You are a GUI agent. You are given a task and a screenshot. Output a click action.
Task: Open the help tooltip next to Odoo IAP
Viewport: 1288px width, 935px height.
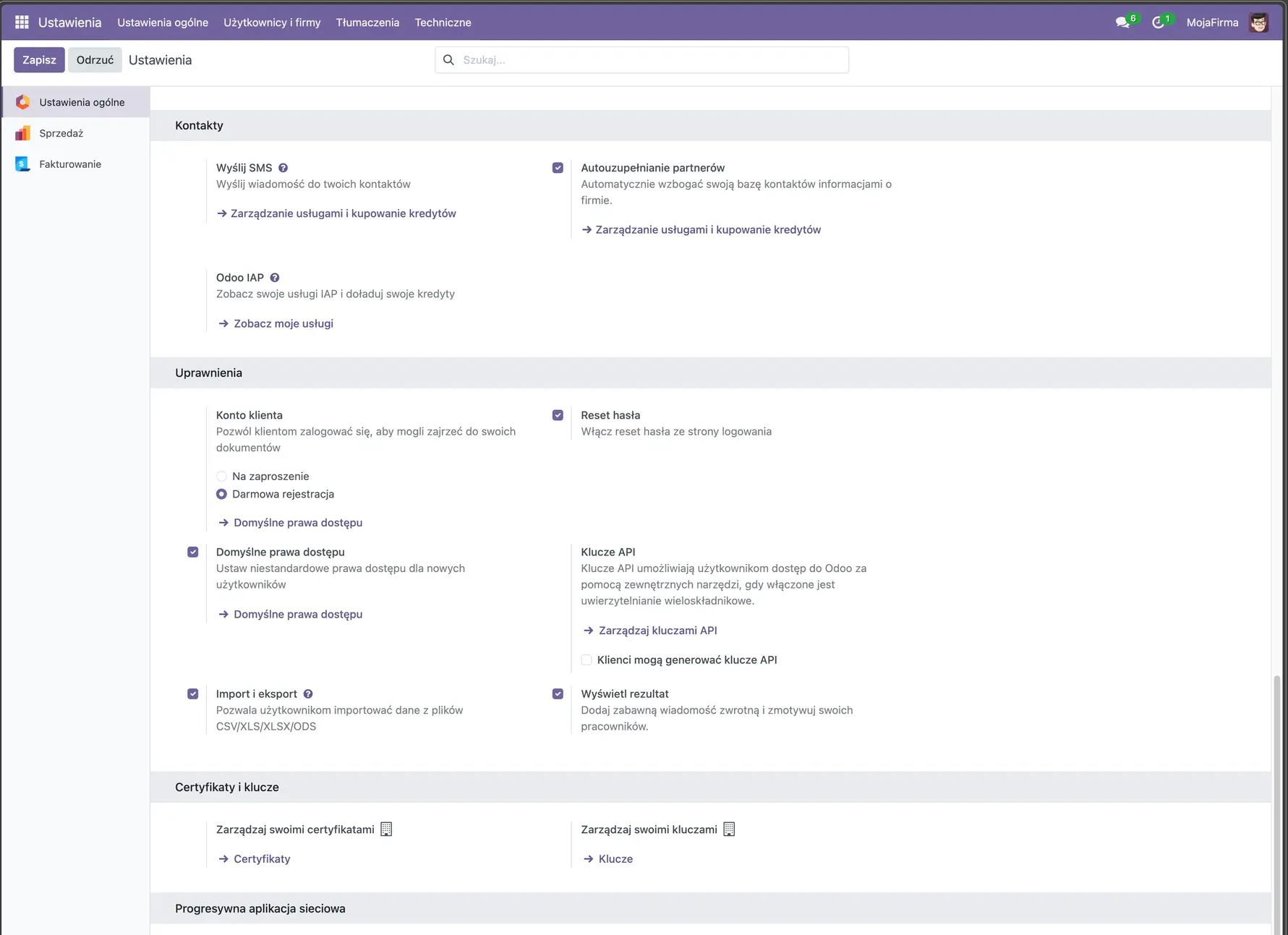(x=275, y=277)
